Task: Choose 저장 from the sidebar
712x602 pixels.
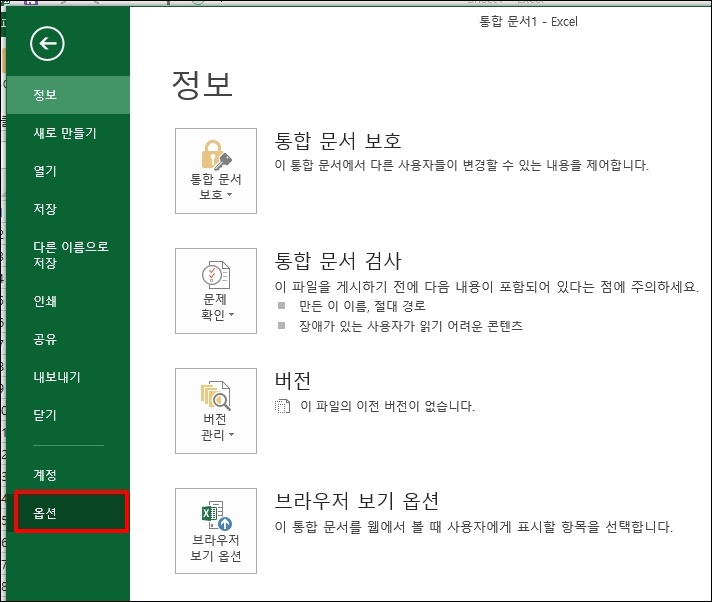Action: pos(68,209)
